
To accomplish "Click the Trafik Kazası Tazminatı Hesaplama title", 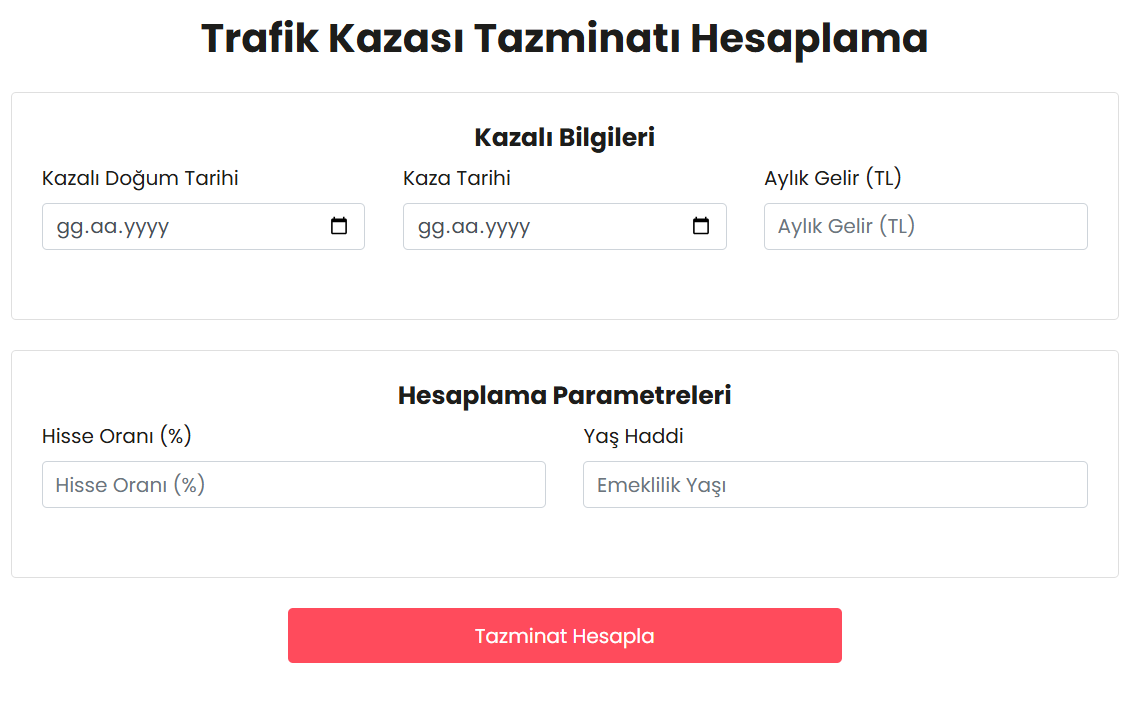I will tap(564, 38).
